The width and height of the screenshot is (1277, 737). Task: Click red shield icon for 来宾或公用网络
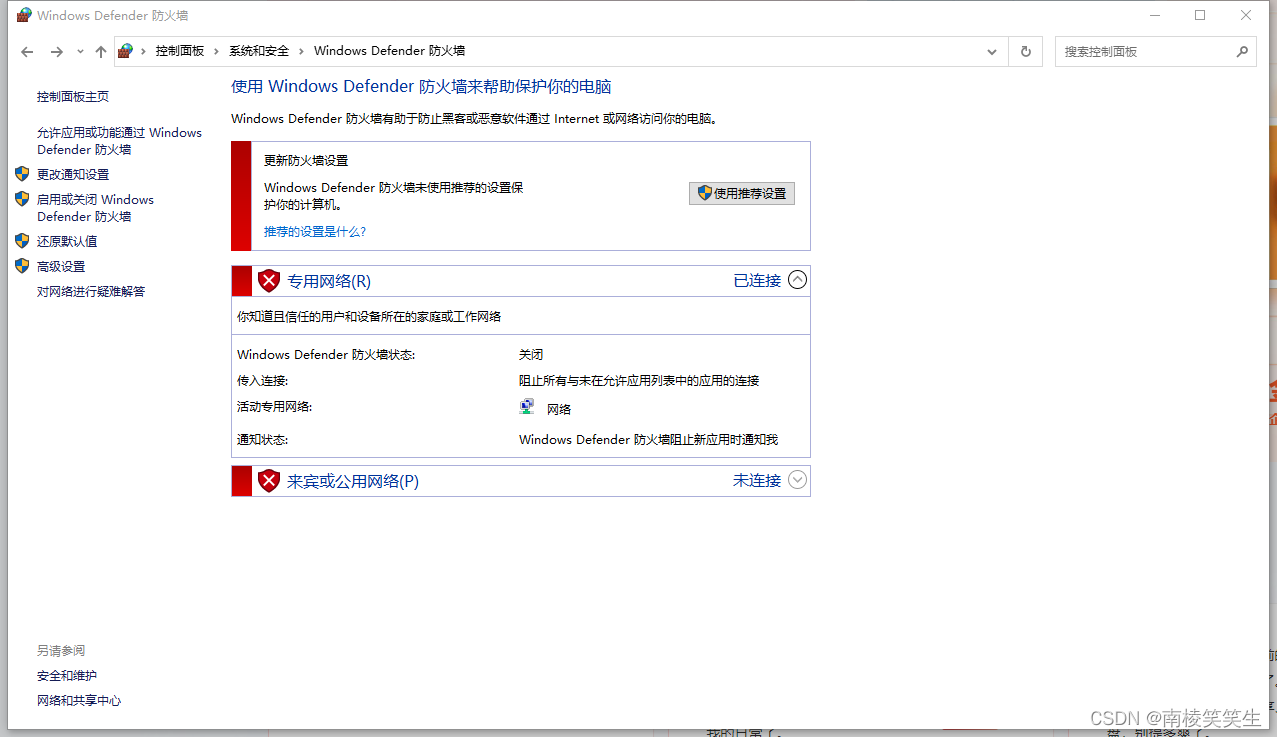tap(269, 481)
